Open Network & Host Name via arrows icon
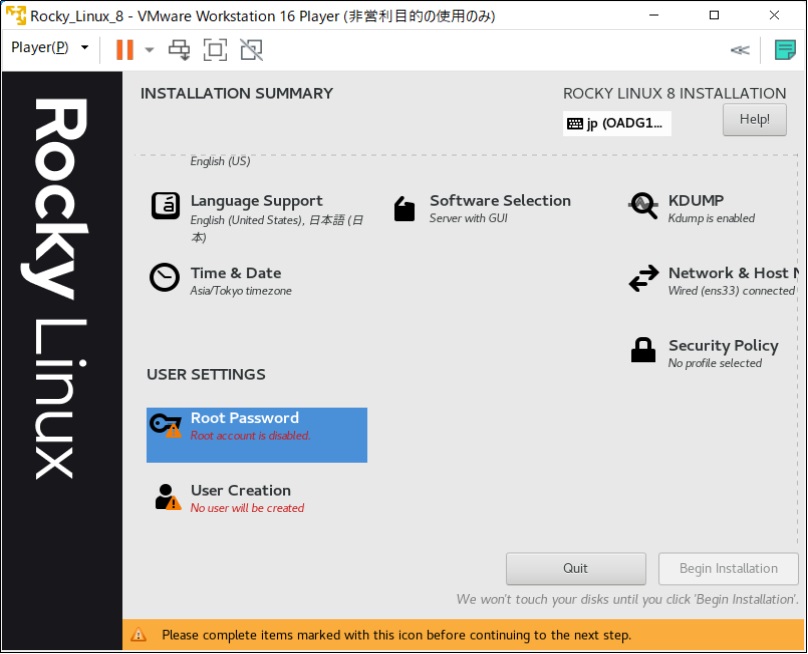The image size is (808, 654). [x=643, y=278]
